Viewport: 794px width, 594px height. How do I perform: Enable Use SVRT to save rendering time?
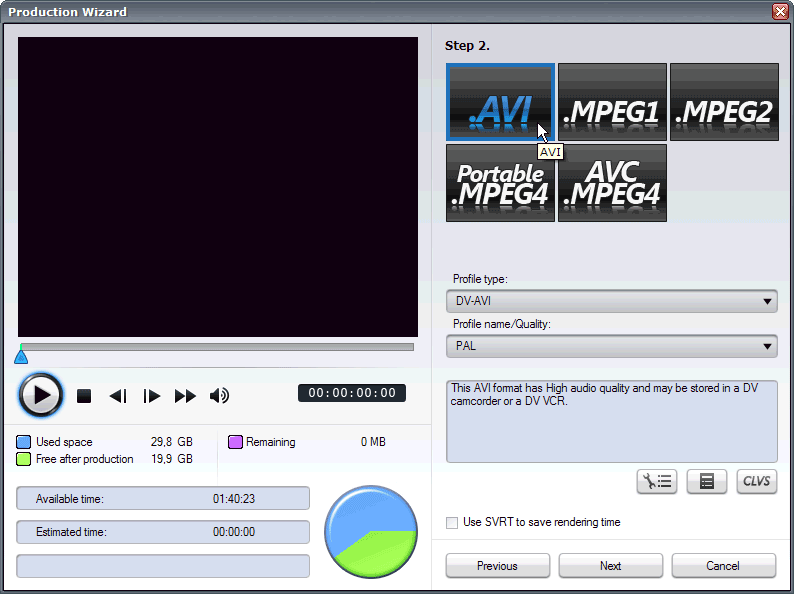pyautogui.click(x=452, y=523)
